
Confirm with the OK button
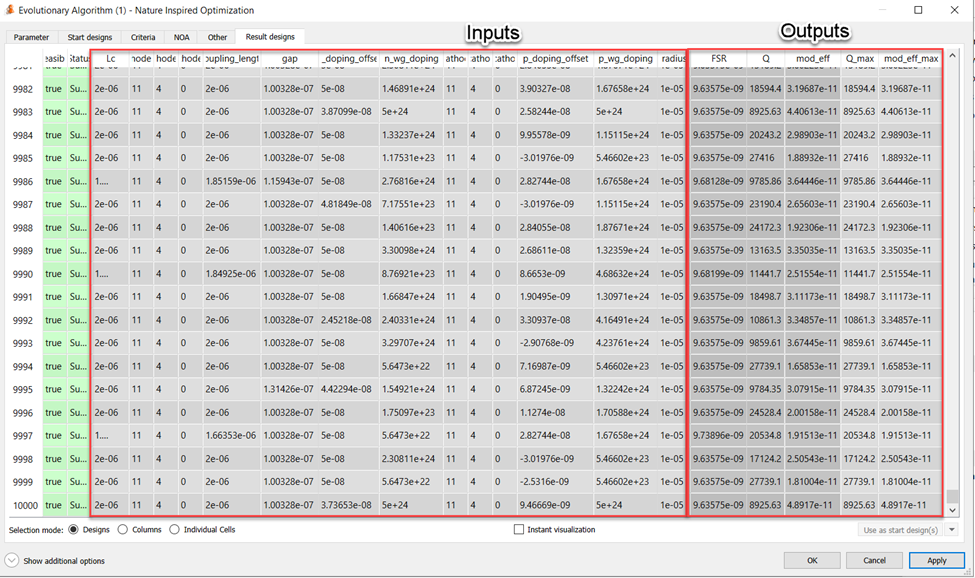coord(812,560)
